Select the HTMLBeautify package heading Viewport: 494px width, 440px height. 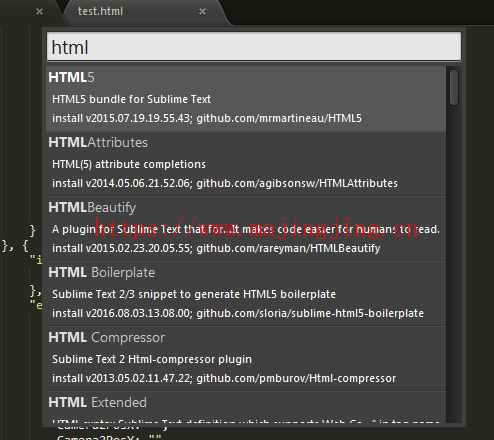point(92,208)
